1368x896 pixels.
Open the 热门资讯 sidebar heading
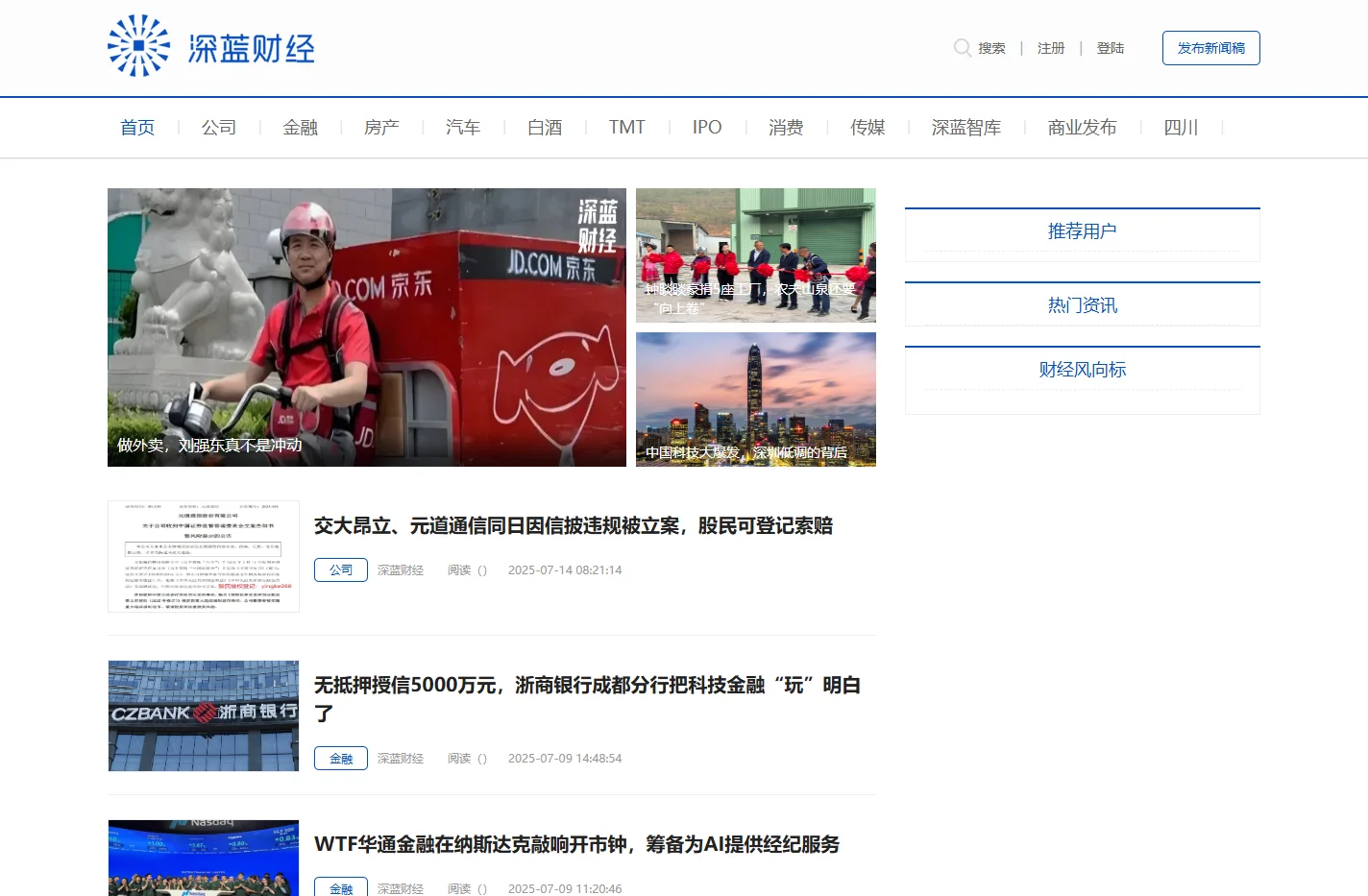pos(1083,305)
